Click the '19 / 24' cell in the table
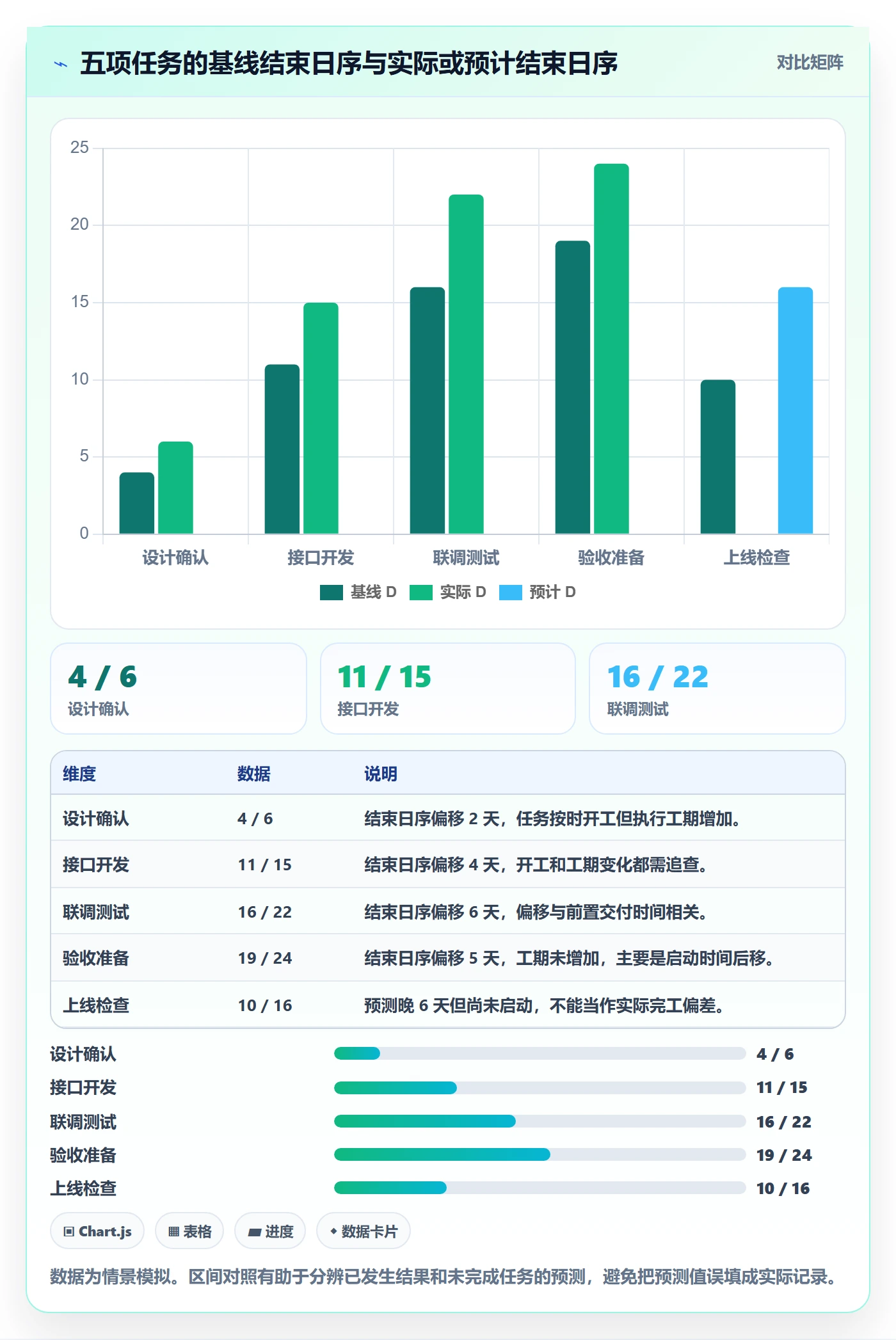 coord(265,958)
